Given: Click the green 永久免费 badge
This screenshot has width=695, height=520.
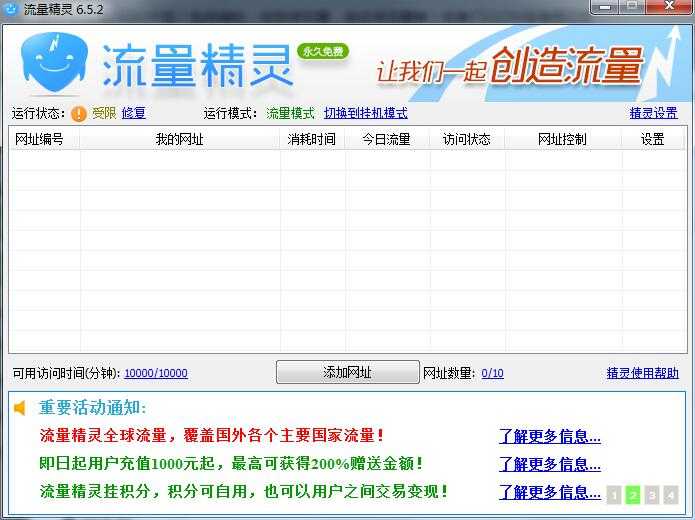Looking at the screenshot, I should coord(323,51).
